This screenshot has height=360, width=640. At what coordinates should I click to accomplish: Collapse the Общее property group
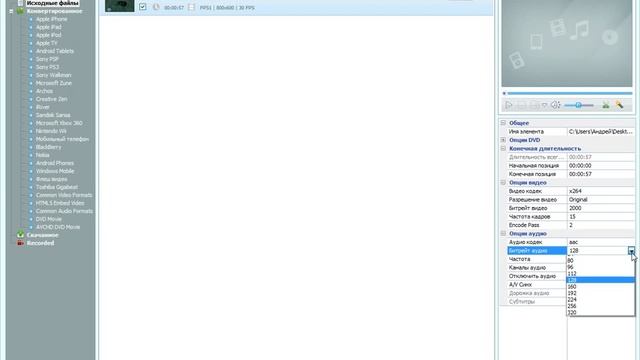503,123
